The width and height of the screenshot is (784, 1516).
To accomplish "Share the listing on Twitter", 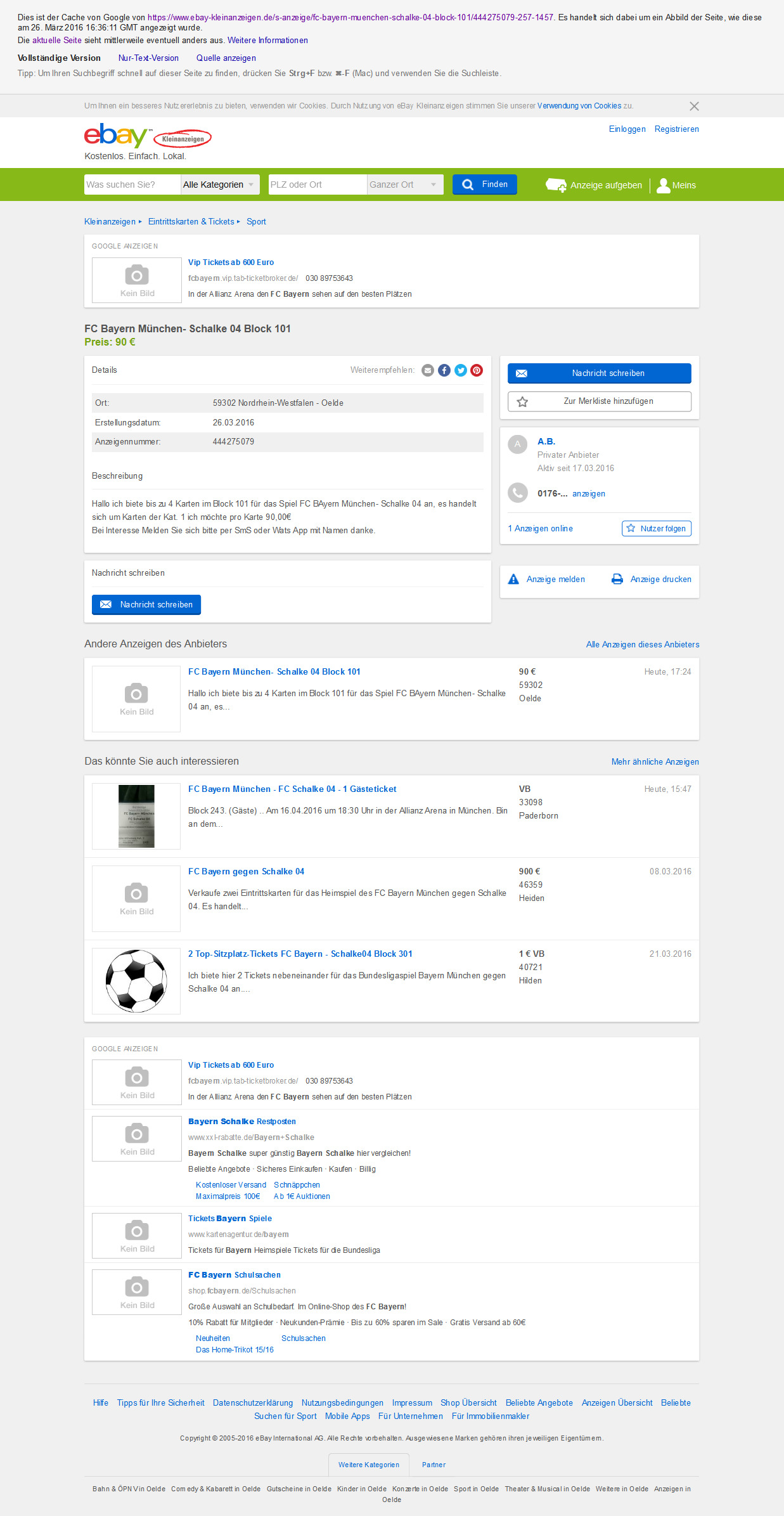I will point(461,370).
